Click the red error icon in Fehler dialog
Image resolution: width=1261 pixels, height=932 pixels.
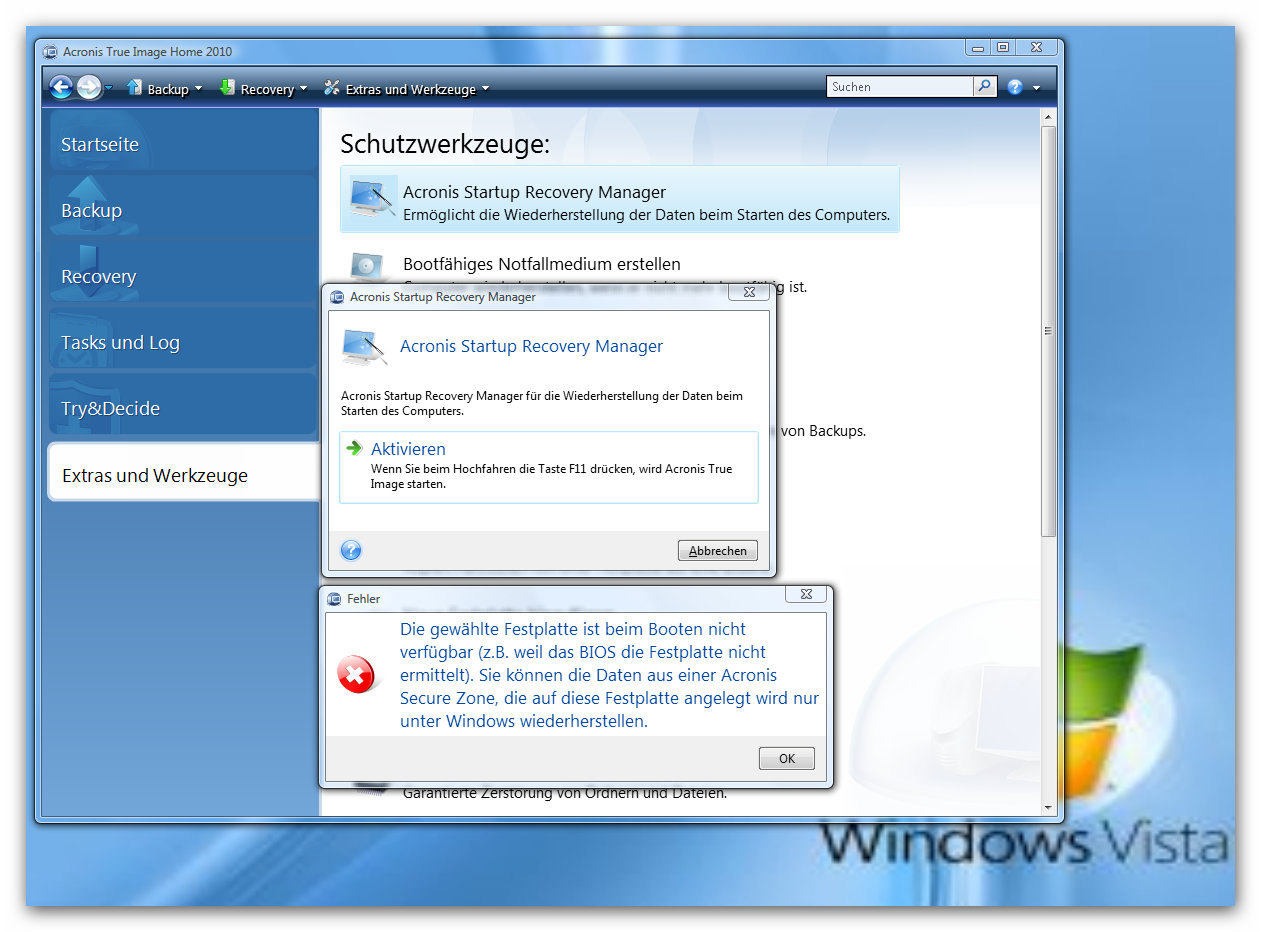356,675
